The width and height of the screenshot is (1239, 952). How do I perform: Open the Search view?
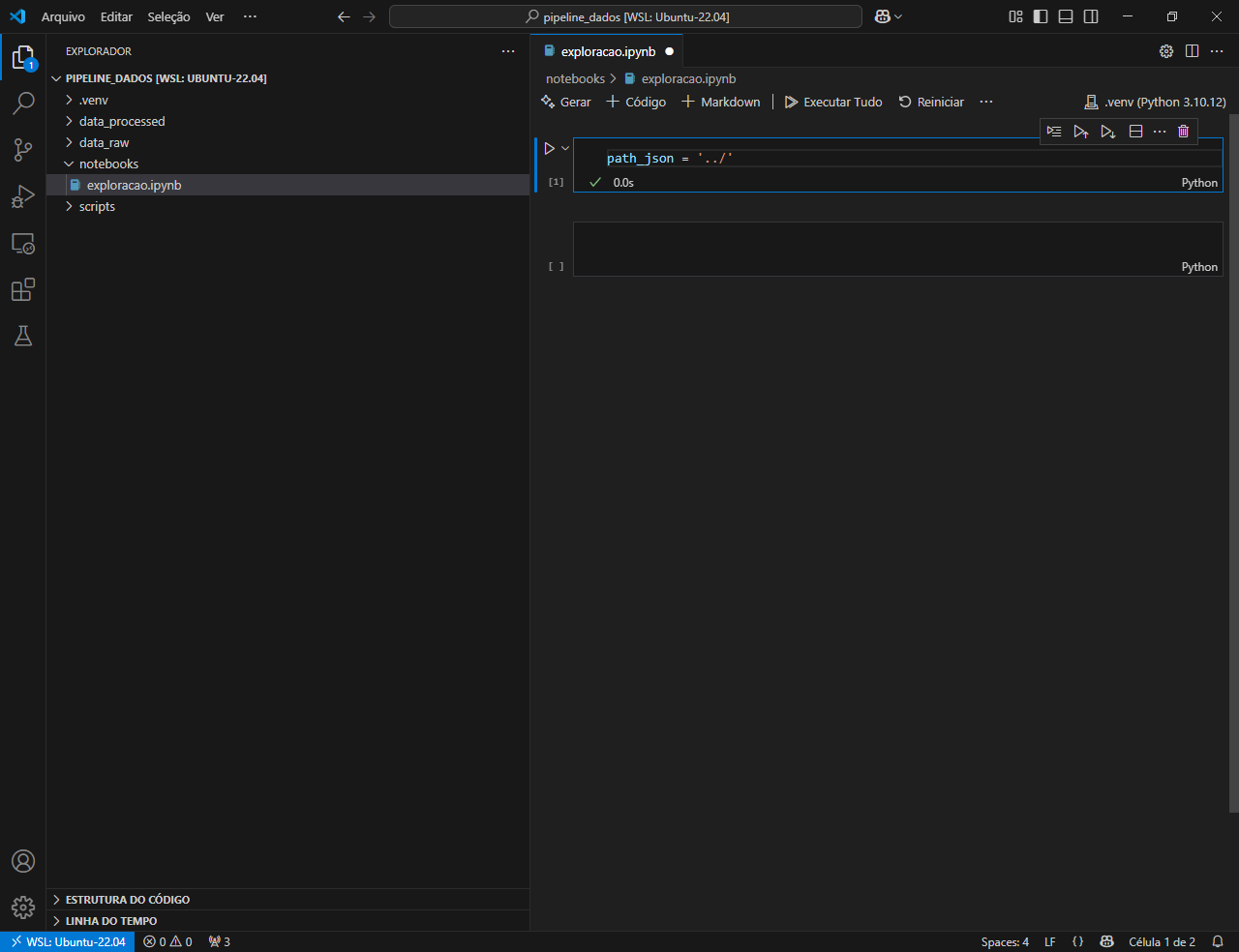pos(23,103)
